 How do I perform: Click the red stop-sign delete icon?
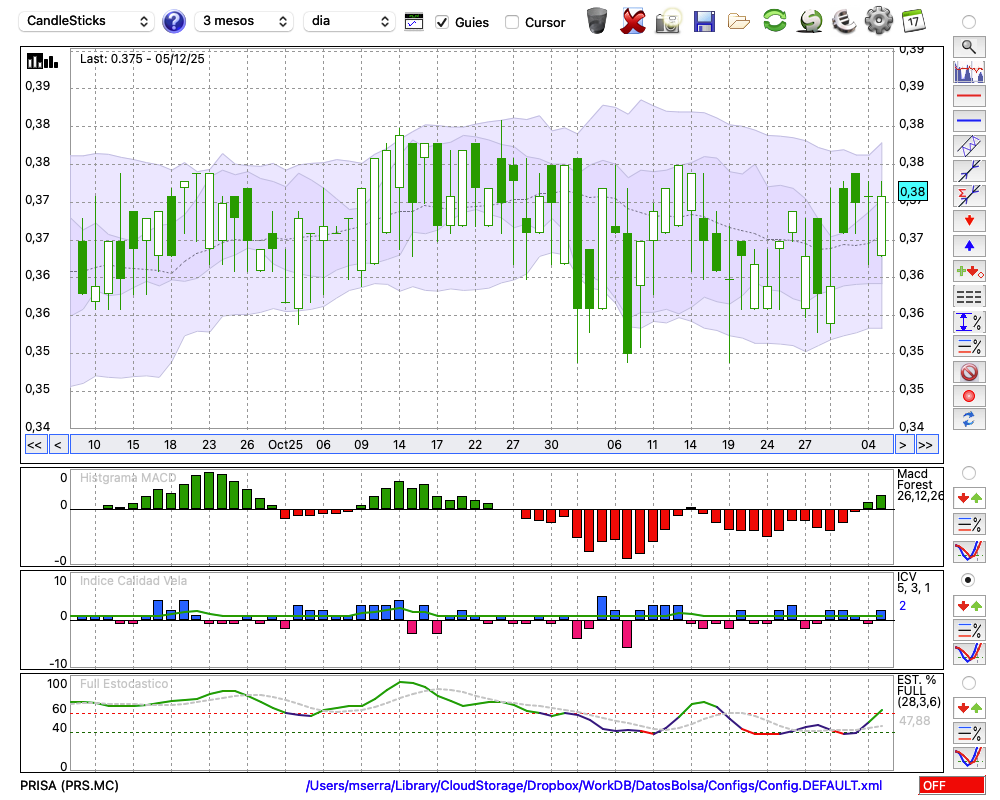coord(968,372)
